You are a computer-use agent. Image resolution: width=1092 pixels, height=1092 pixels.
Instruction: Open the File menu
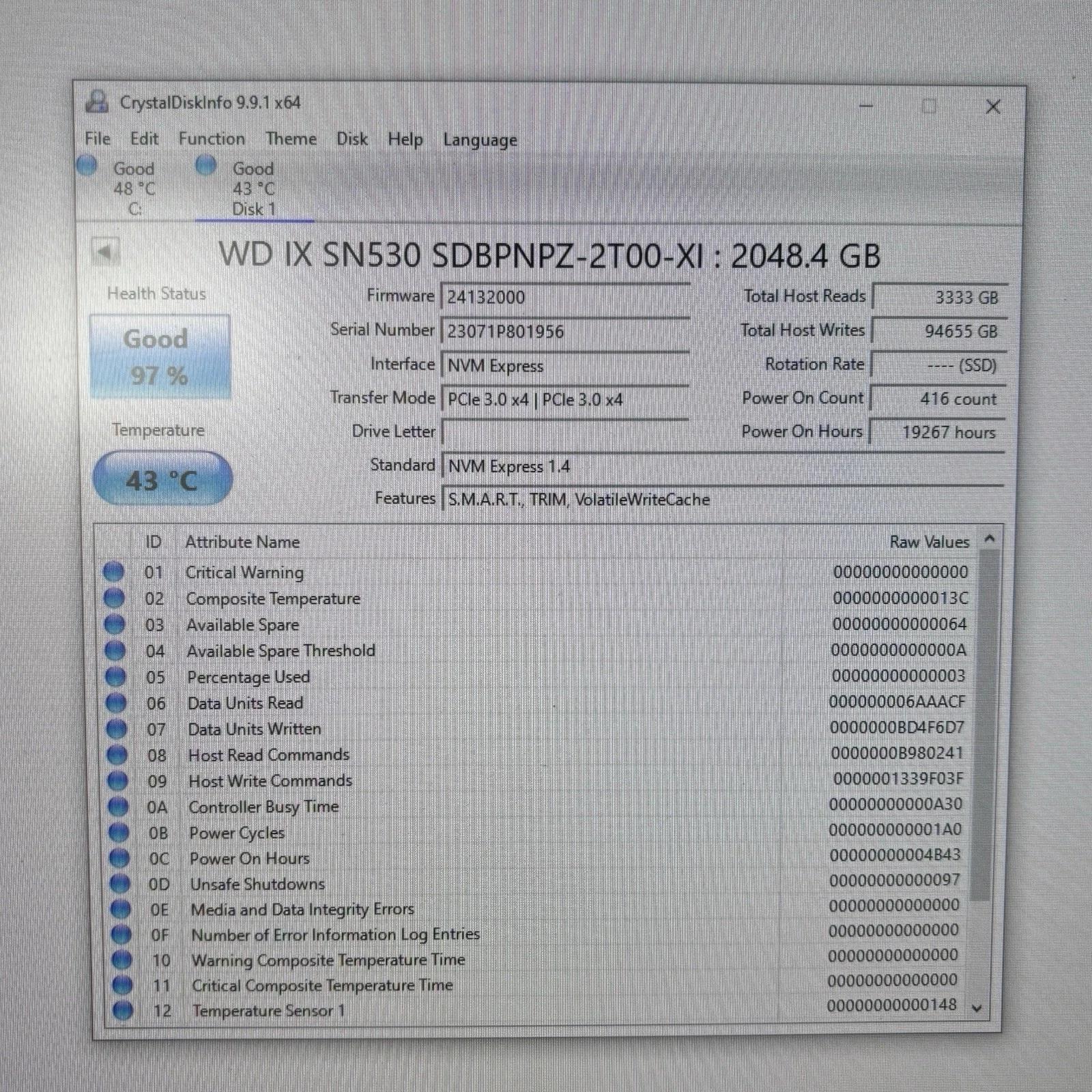click(x=98, y=139)
